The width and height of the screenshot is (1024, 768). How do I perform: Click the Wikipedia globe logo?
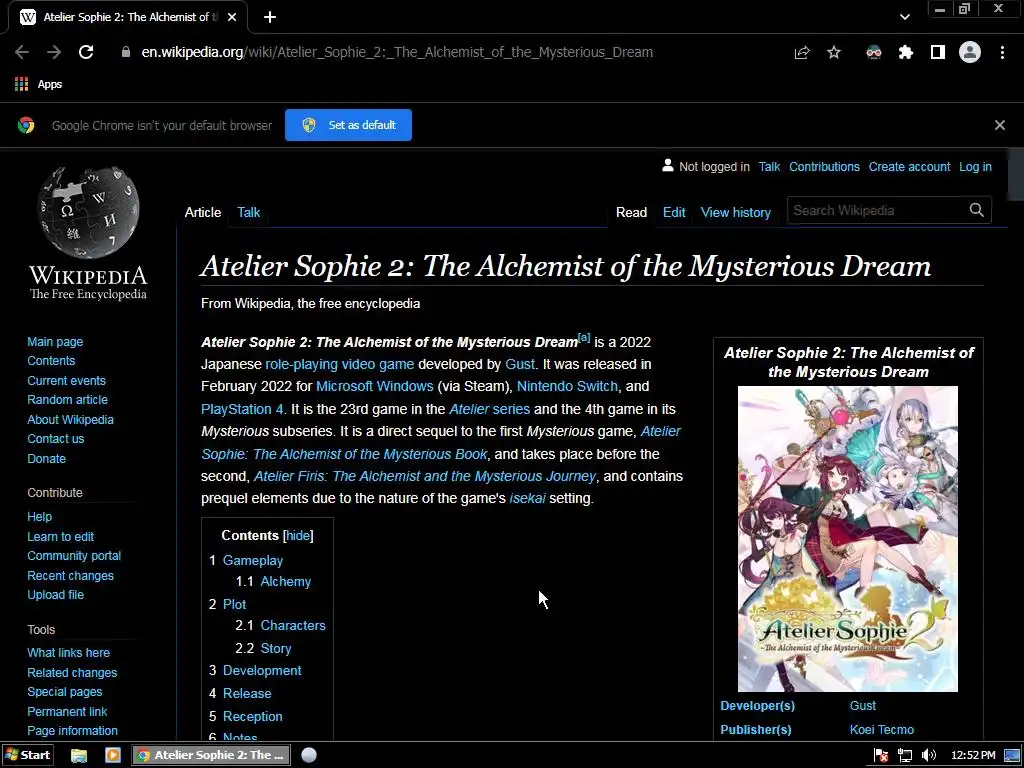[x=88, y=212]
